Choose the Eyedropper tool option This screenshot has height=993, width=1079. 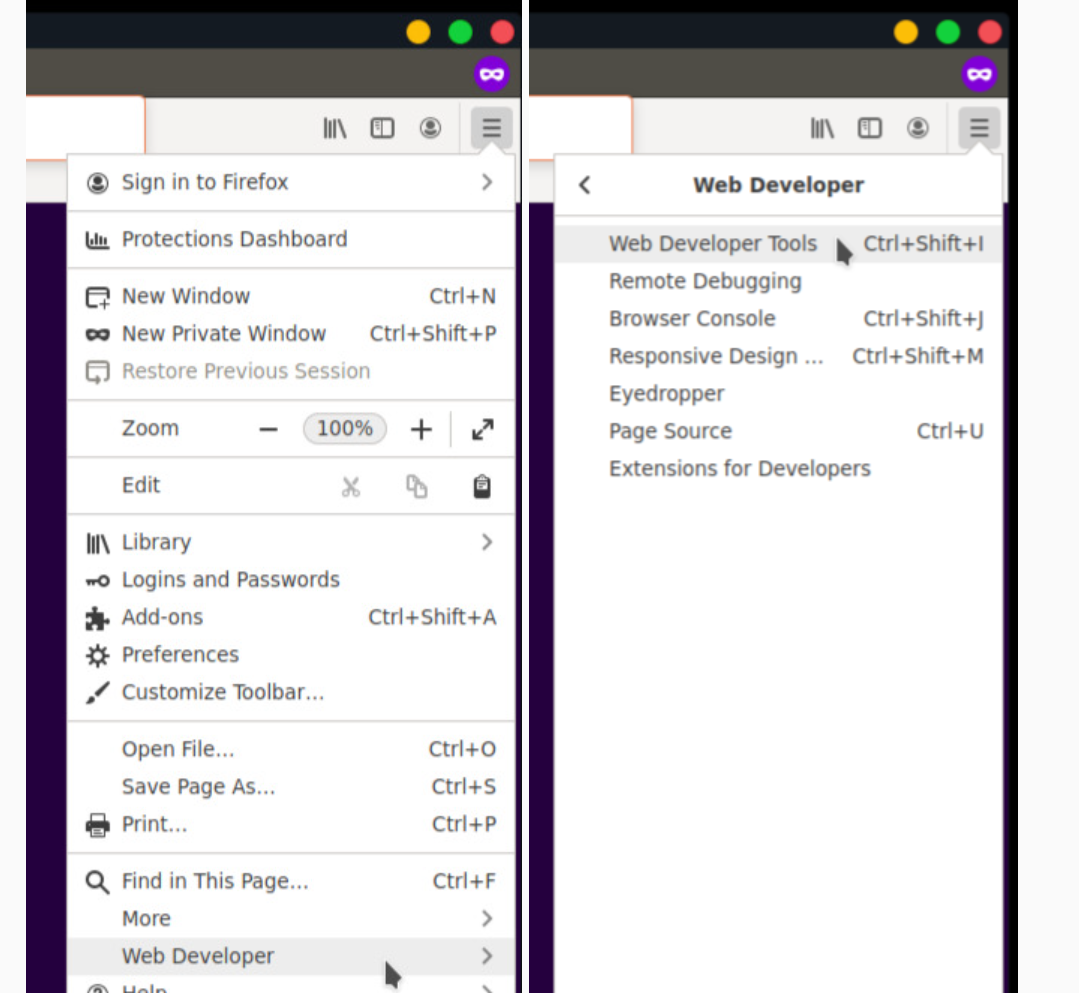(x=667, y=394)
